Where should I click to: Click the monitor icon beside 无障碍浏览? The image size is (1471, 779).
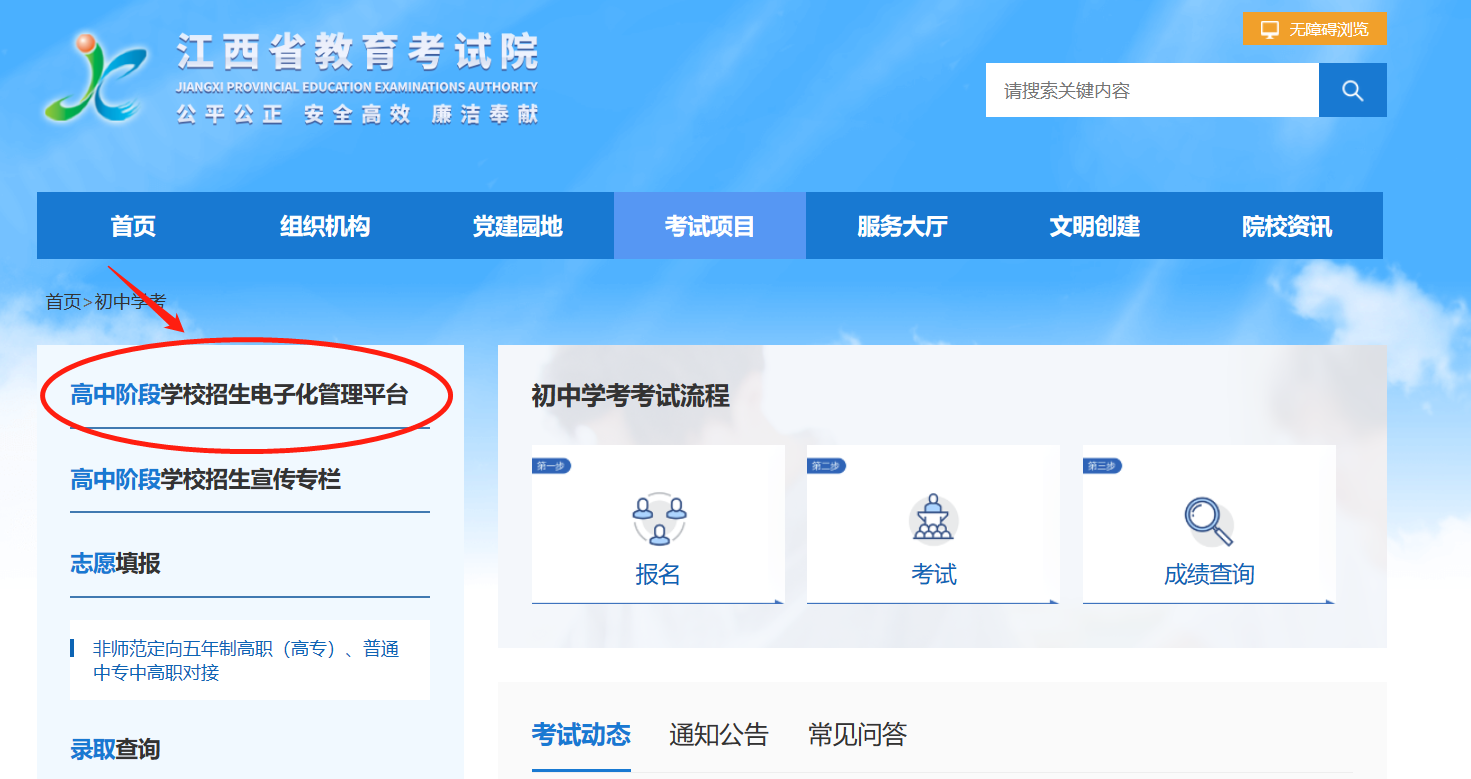point(1269,29)
